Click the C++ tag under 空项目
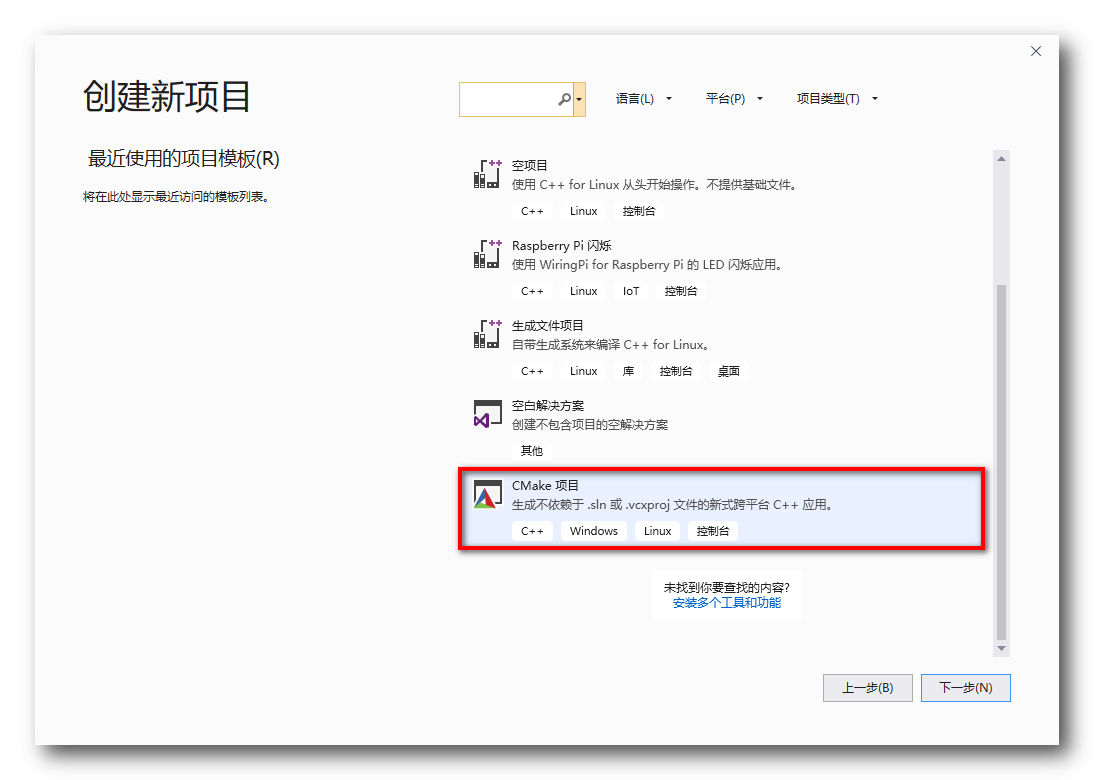The height and width of the screenshot is (780, 1094). [x=532, y=211]
